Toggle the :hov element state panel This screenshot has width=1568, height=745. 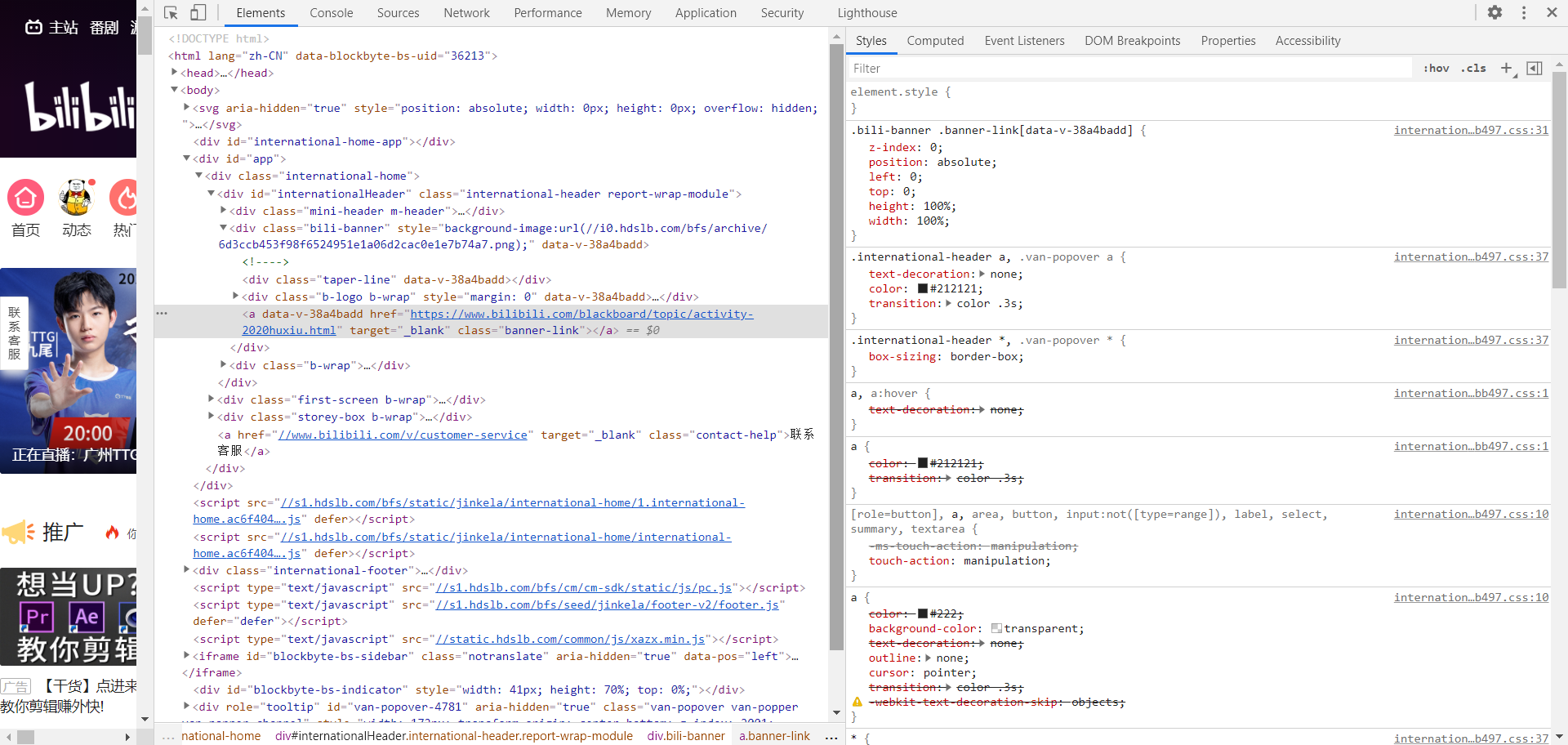coord(1436,69)
